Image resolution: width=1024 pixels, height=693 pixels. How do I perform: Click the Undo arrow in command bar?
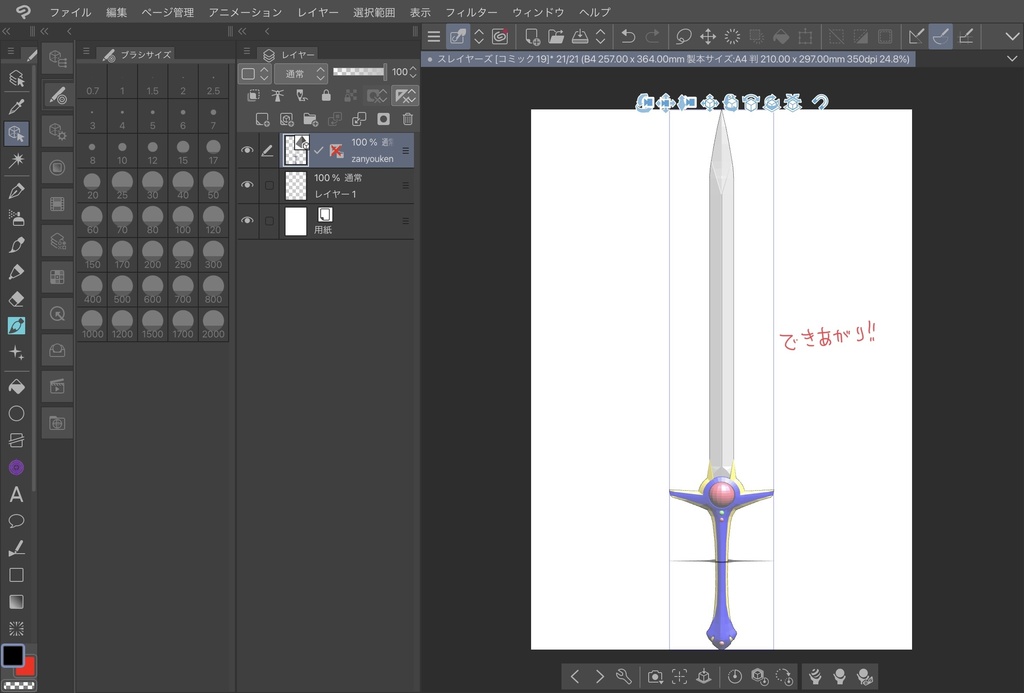click(x=628, y=36)
